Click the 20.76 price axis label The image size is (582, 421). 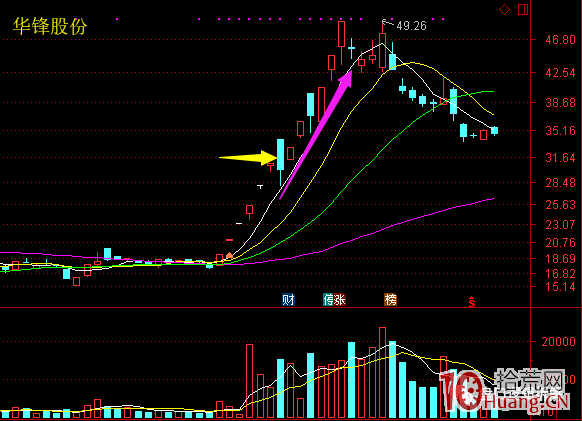click(560, 243)
